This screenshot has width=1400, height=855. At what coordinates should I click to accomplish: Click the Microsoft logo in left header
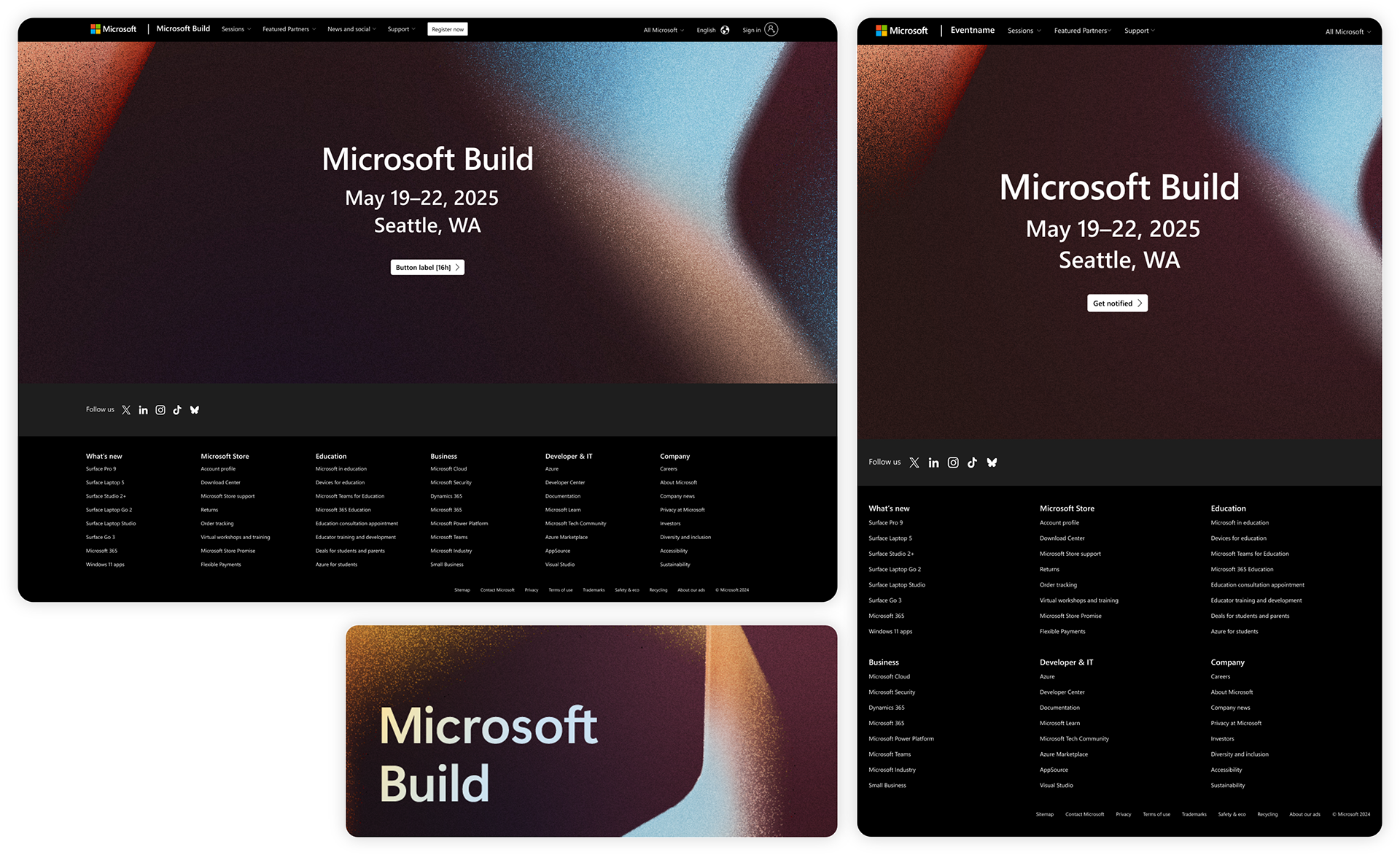pyautogui.click(x=113, y=29)
